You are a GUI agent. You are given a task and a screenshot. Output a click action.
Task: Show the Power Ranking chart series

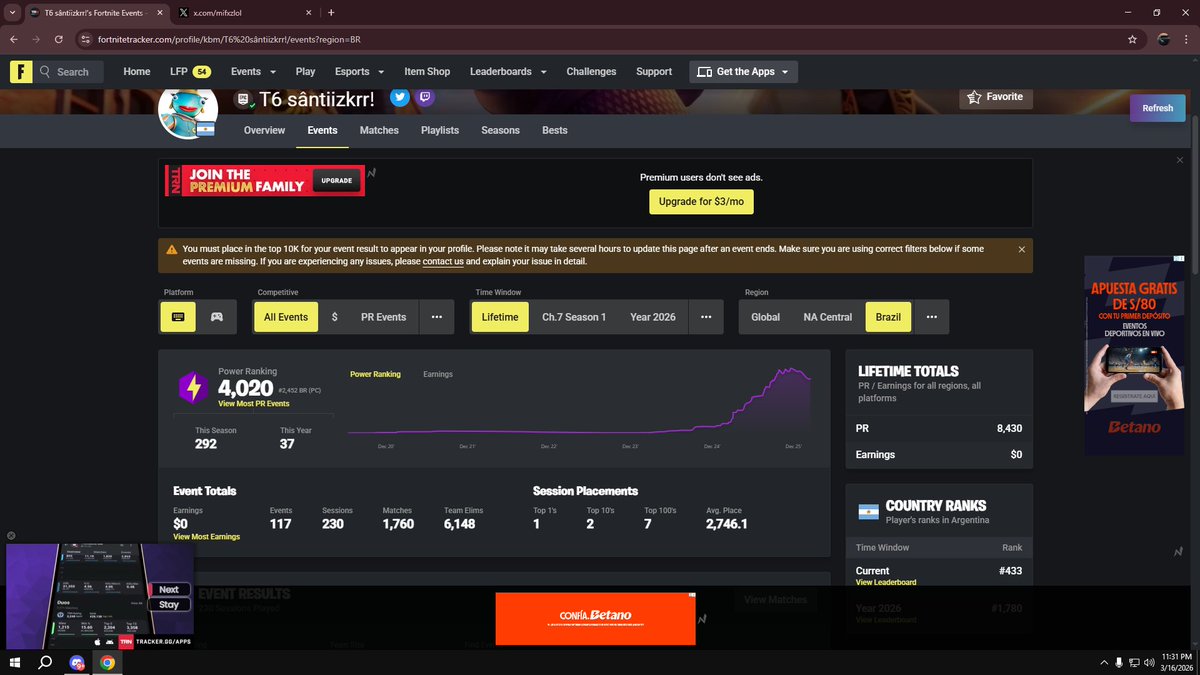coord(375,374)
